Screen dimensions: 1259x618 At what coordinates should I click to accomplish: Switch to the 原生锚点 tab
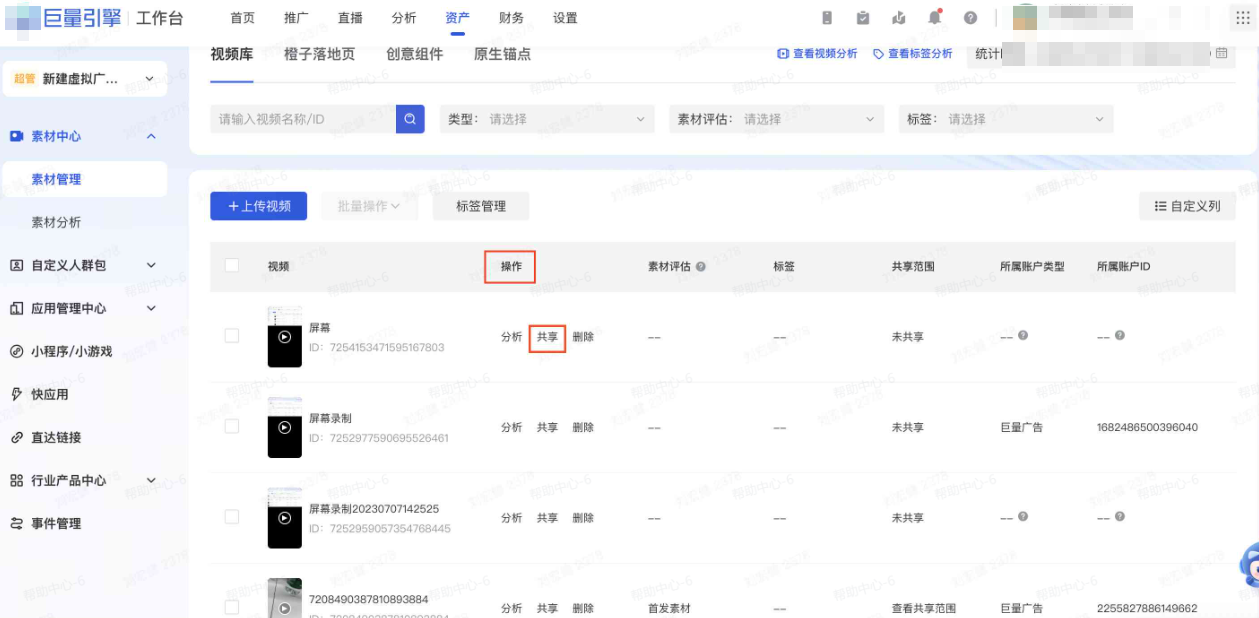[x=502, y=54]
